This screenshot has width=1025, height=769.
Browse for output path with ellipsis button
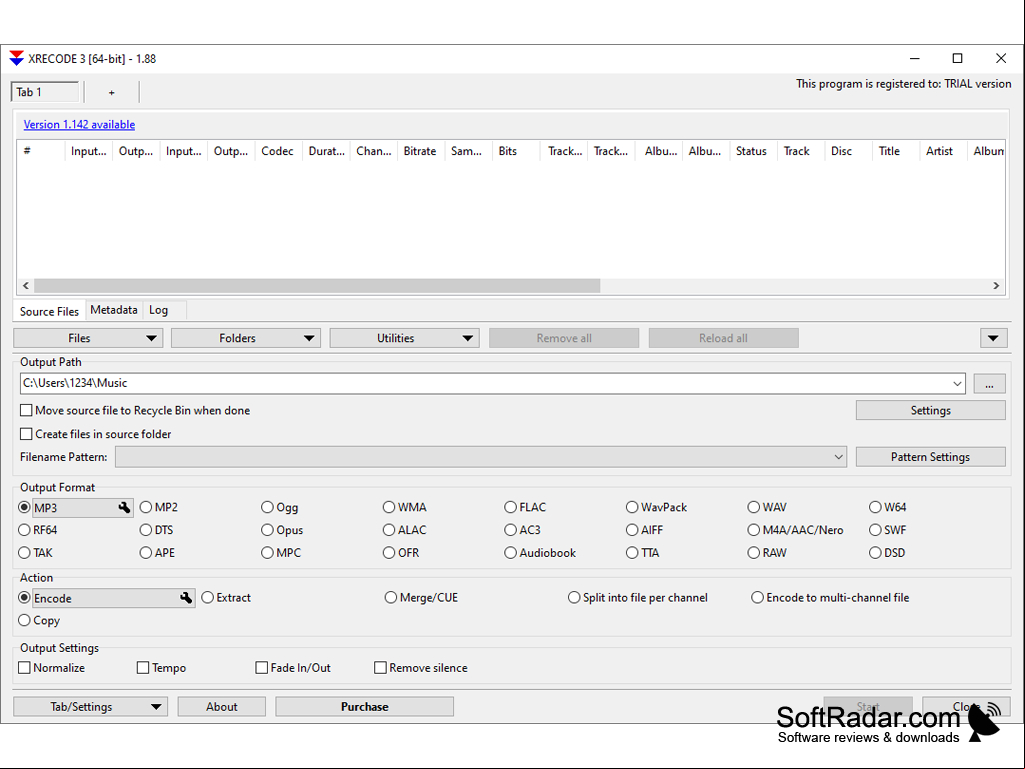point(989,384)
